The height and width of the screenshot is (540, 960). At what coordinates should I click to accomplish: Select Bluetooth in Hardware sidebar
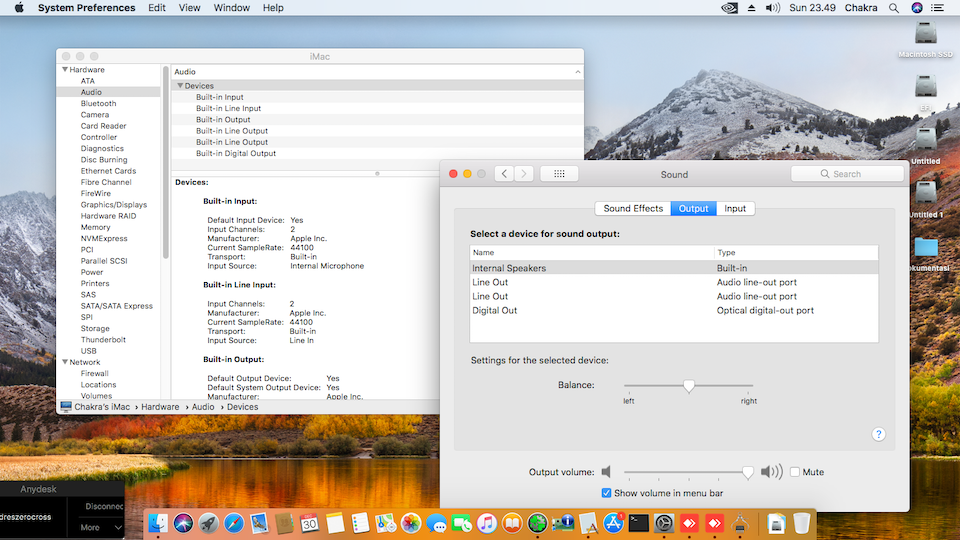[98, 103]
